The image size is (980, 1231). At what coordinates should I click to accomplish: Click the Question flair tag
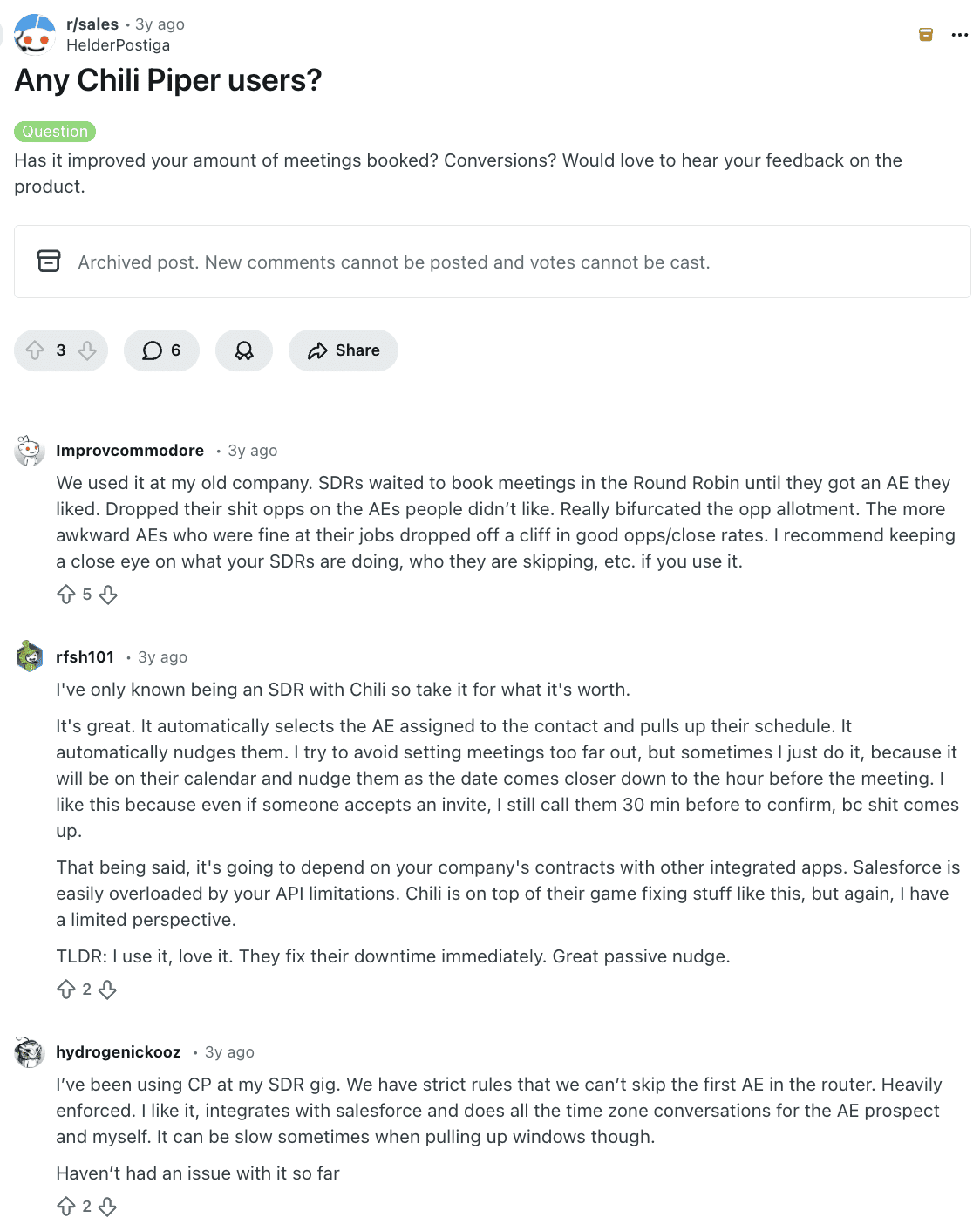(55, 131)
